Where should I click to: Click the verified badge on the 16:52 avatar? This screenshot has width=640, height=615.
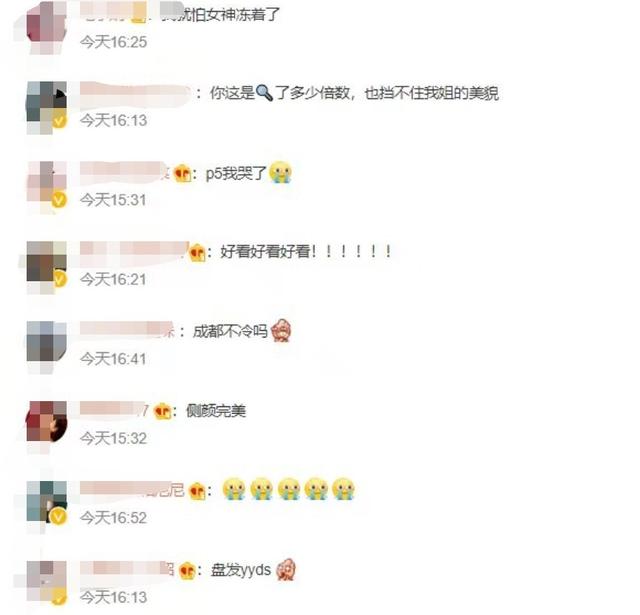[58, 517]
